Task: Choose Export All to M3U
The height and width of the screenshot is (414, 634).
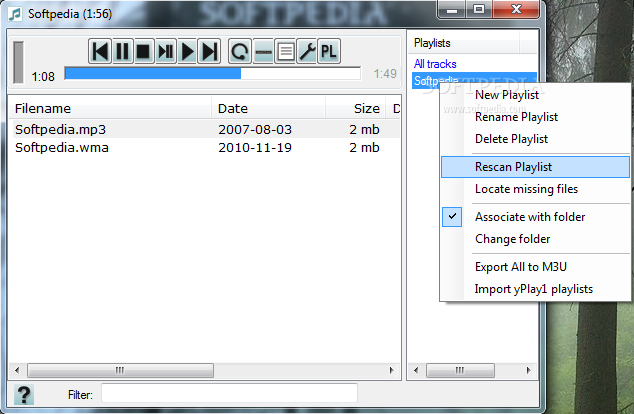Action: (535, 267)
